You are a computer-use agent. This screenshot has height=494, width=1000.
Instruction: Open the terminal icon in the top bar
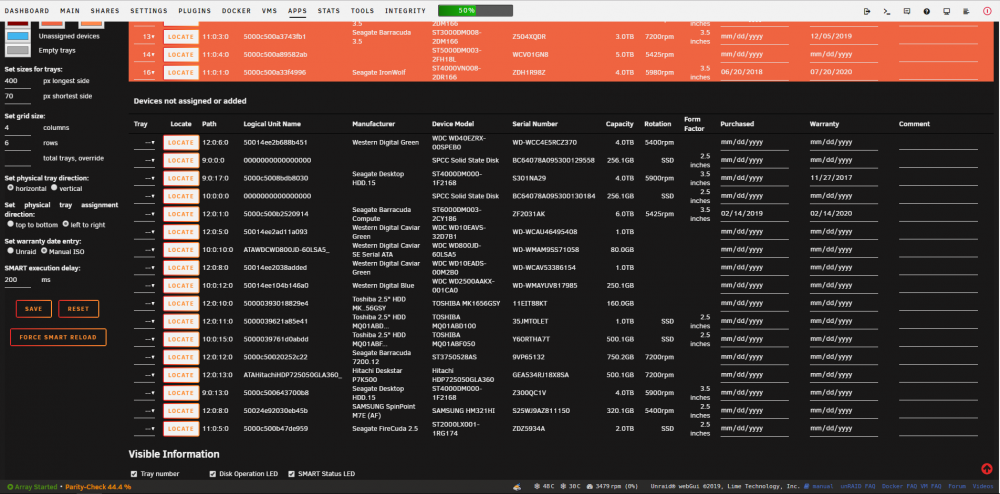[886, 11]
